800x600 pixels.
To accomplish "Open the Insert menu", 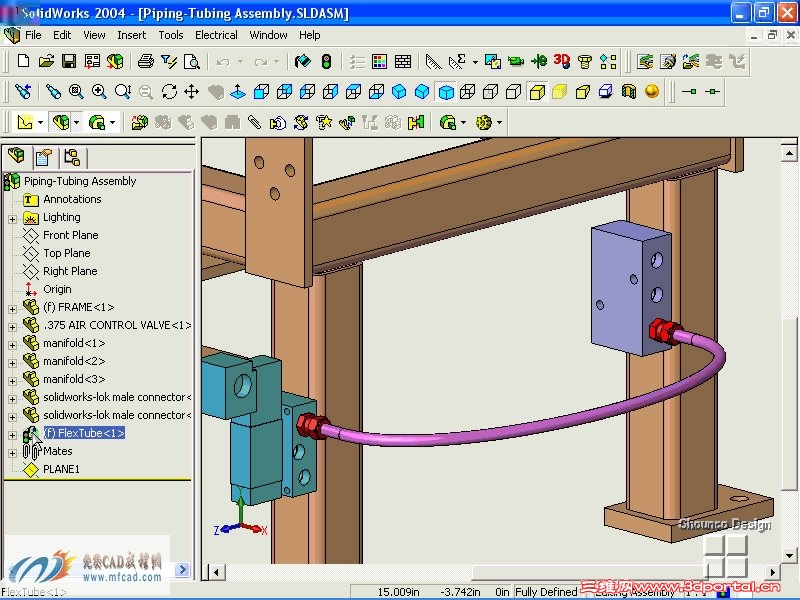I will tap(132, 35).
